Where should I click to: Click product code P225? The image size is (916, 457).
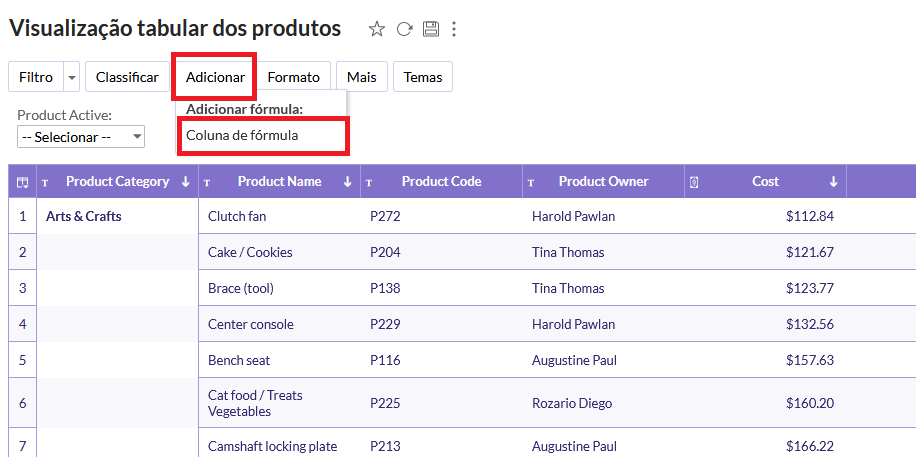click(x=385, y=403)
